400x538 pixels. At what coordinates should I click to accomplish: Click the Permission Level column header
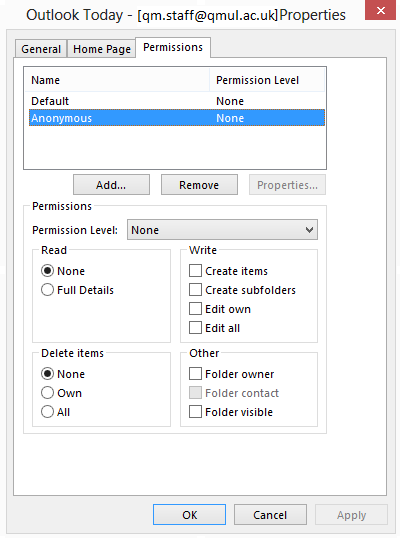coord(267,80)
